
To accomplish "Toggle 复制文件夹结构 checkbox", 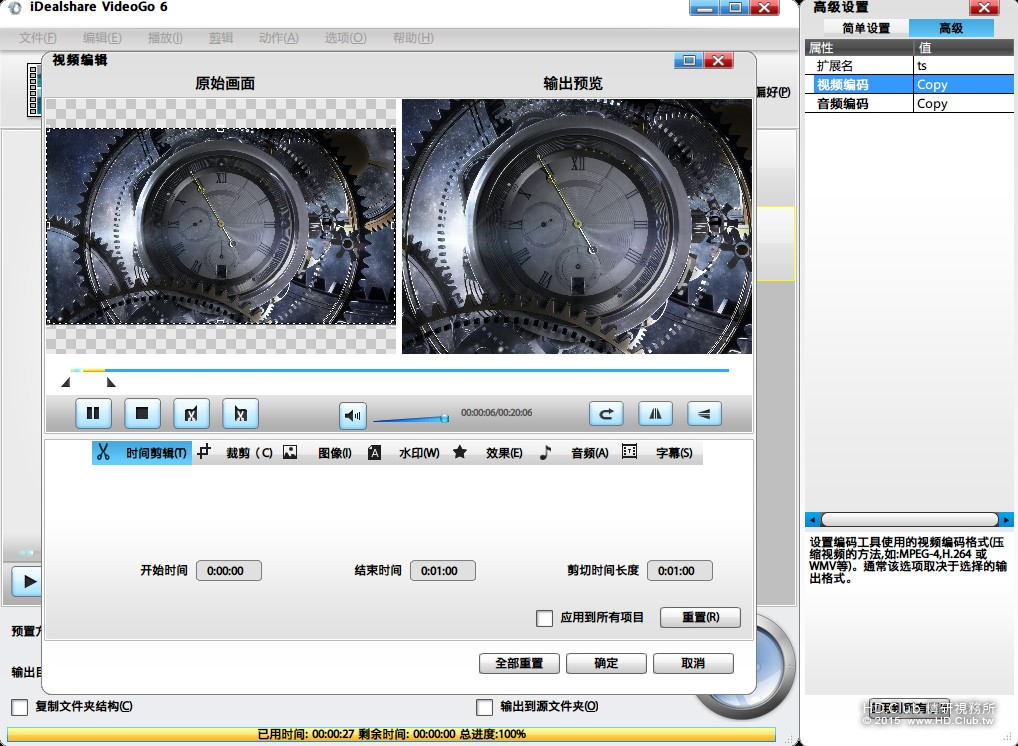I will coord(19,707).
